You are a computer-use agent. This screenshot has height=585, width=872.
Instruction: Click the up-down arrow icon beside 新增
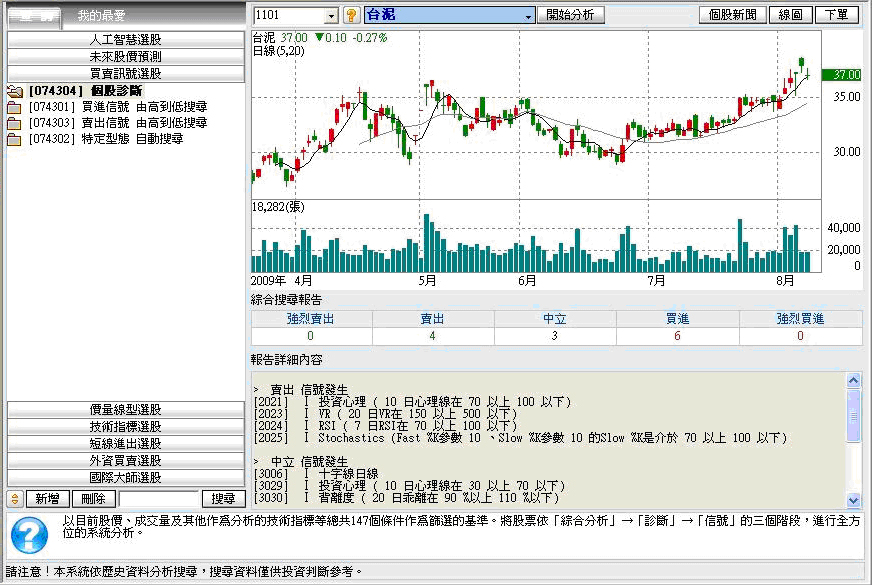click(15, 499)
